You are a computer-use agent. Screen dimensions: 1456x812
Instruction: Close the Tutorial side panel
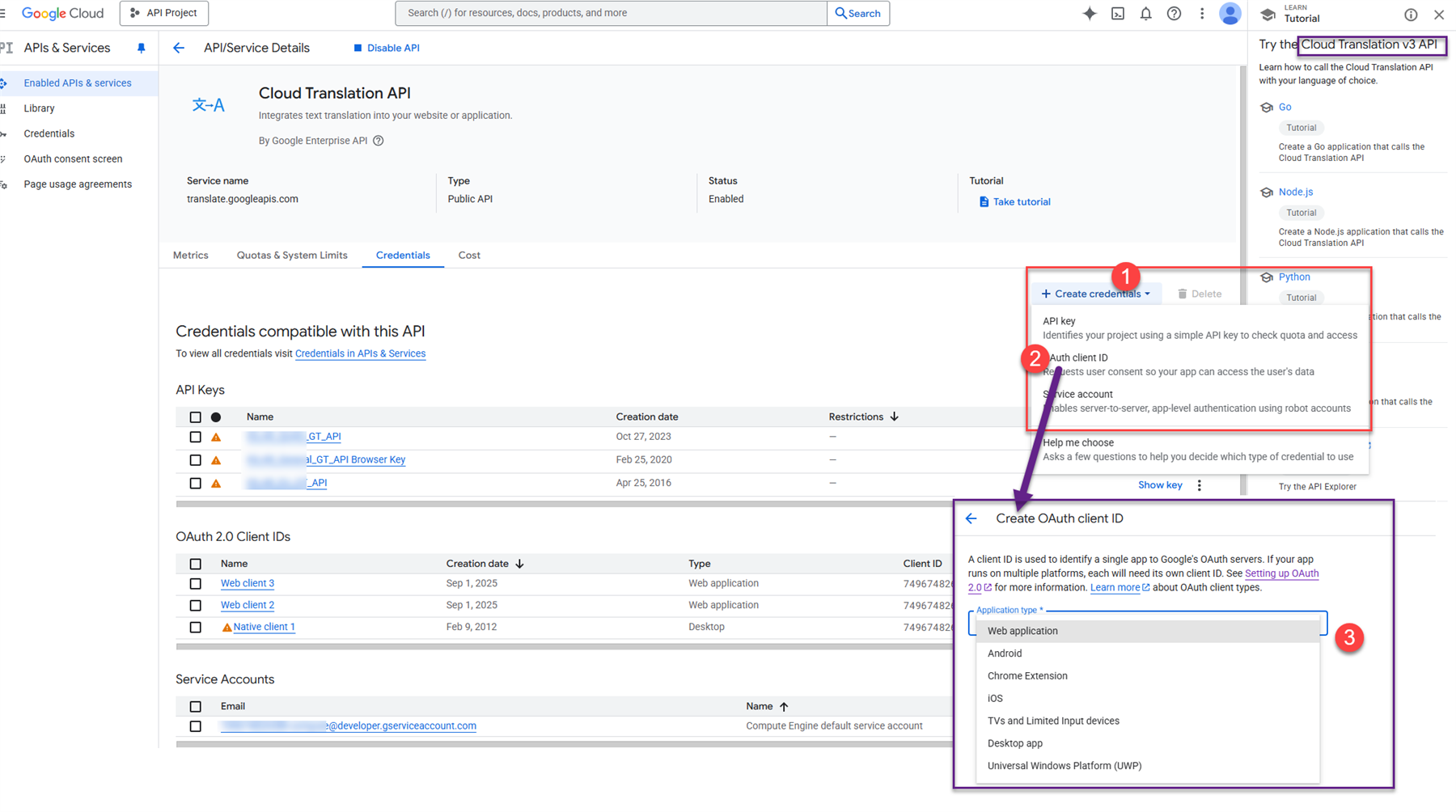click(x=1439, y=15)
